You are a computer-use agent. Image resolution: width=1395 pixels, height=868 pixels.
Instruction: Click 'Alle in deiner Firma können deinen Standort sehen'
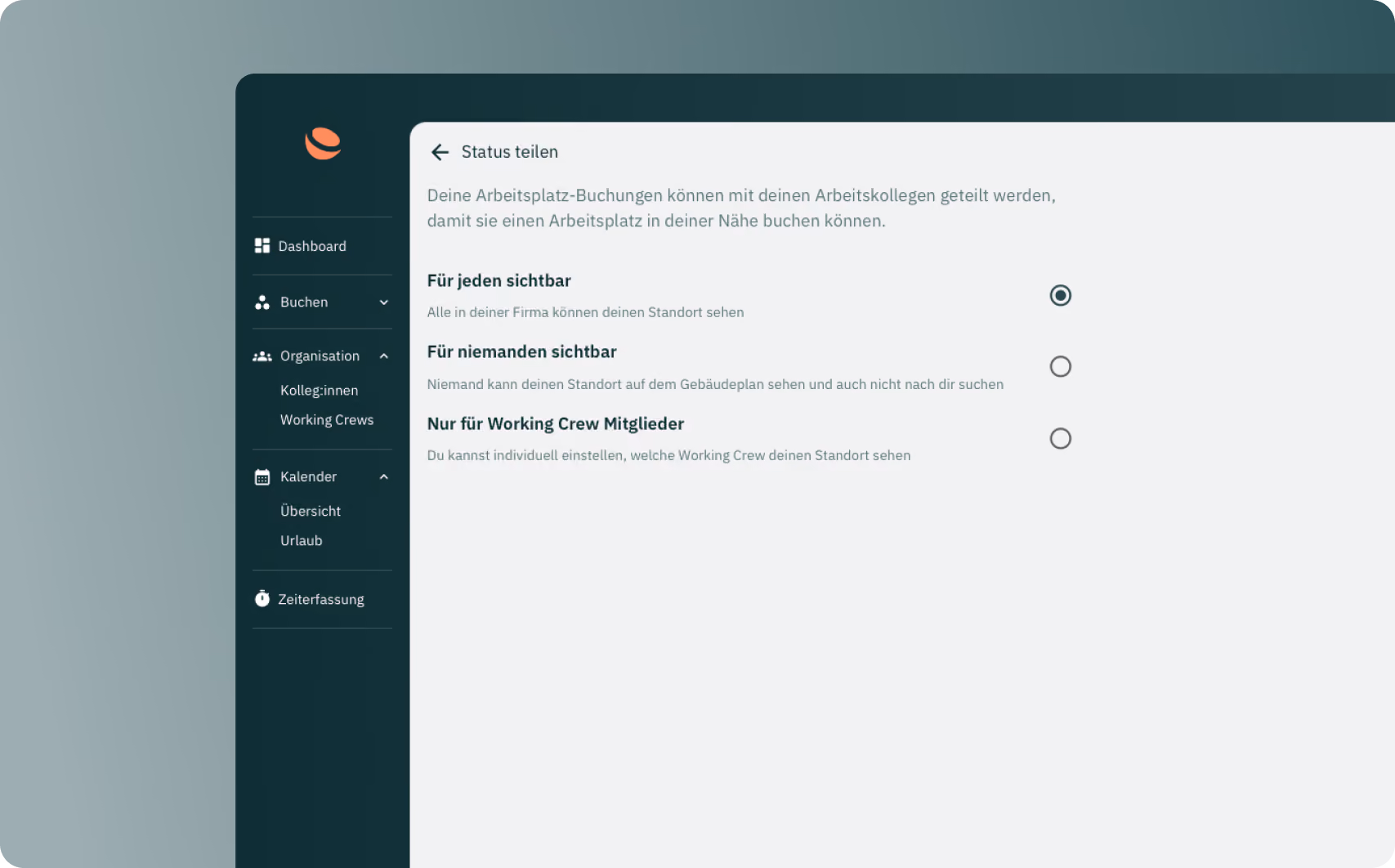pyautogui.click(x=586, y=312)
